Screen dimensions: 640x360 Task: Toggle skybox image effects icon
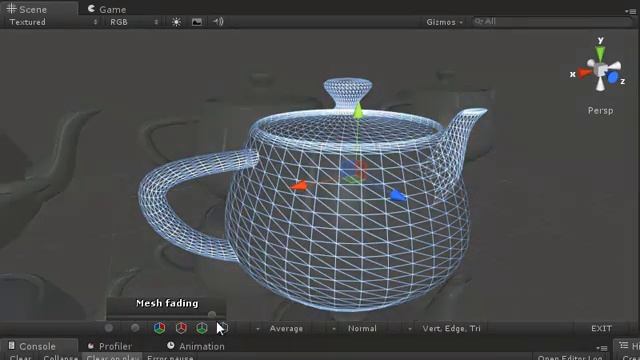click(x=197, y=22)
